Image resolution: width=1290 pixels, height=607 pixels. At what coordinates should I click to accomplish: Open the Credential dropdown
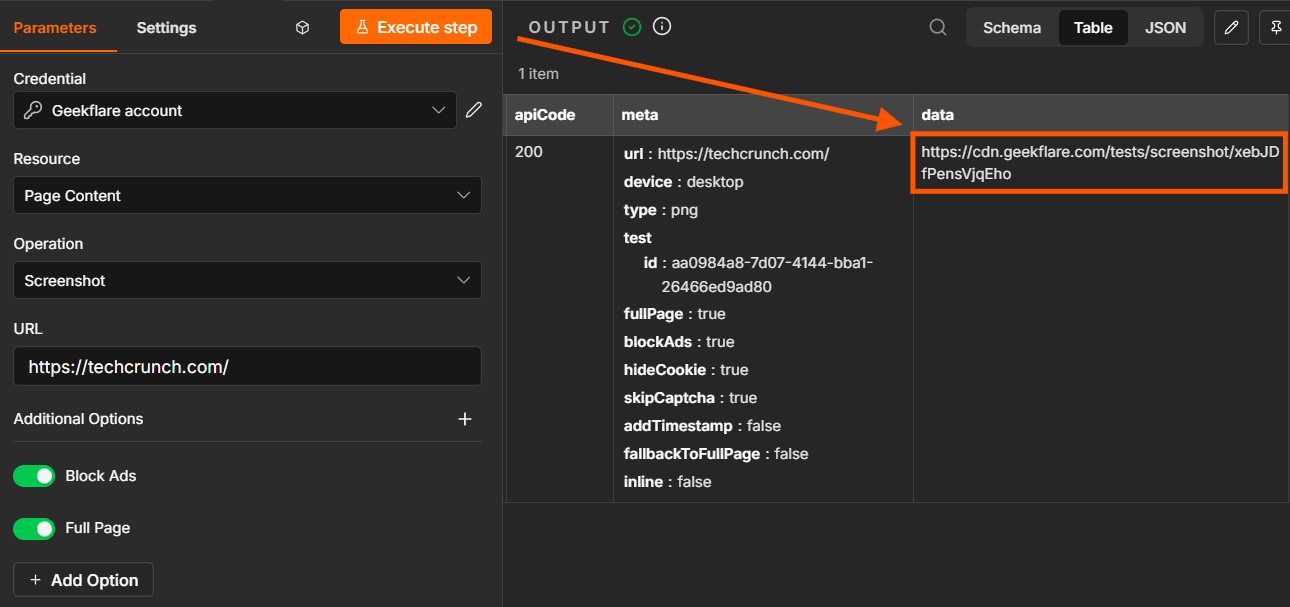tap(235, 110)
